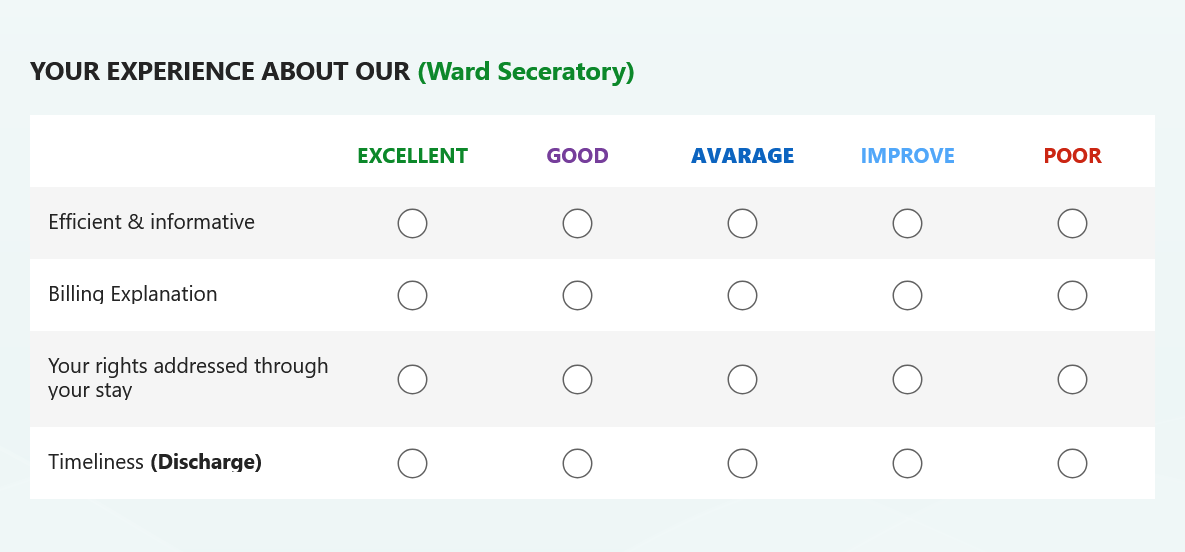Mark Billing Explanation as Improve
Screen dimensions: 1185x552
click(x=907, y=296)
